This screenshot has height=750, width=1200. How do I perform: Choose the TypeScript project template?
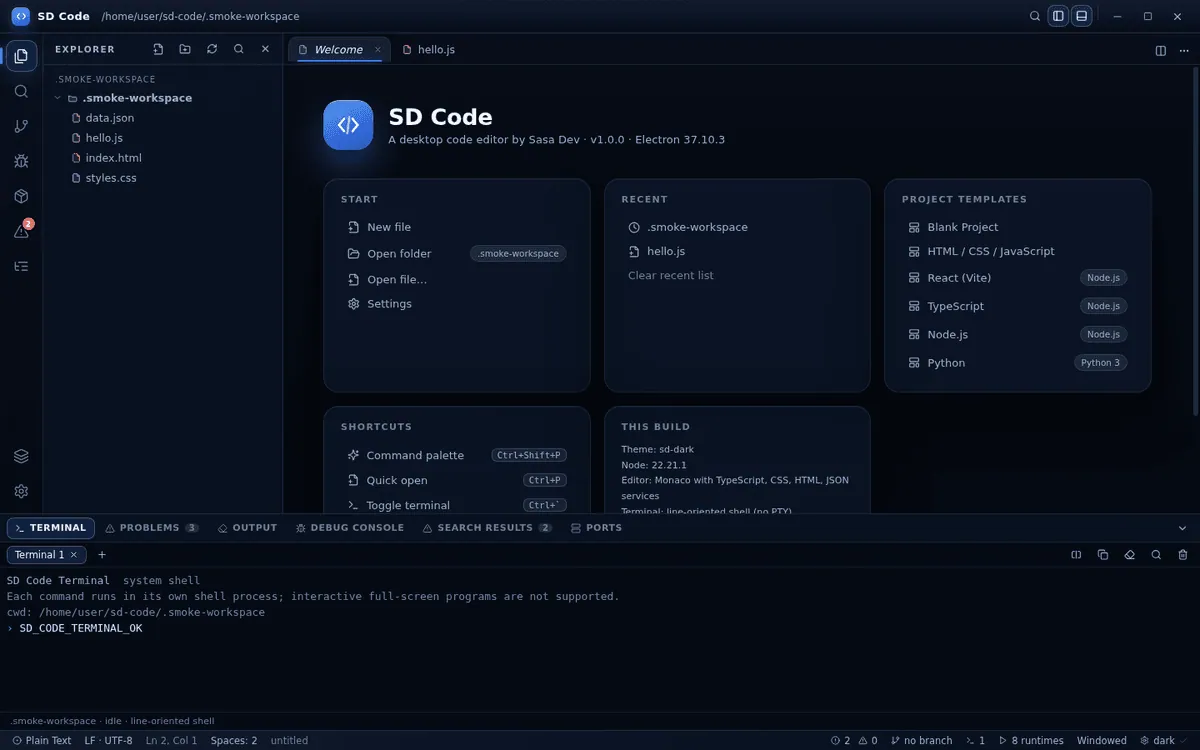(x=1018, y=306)
